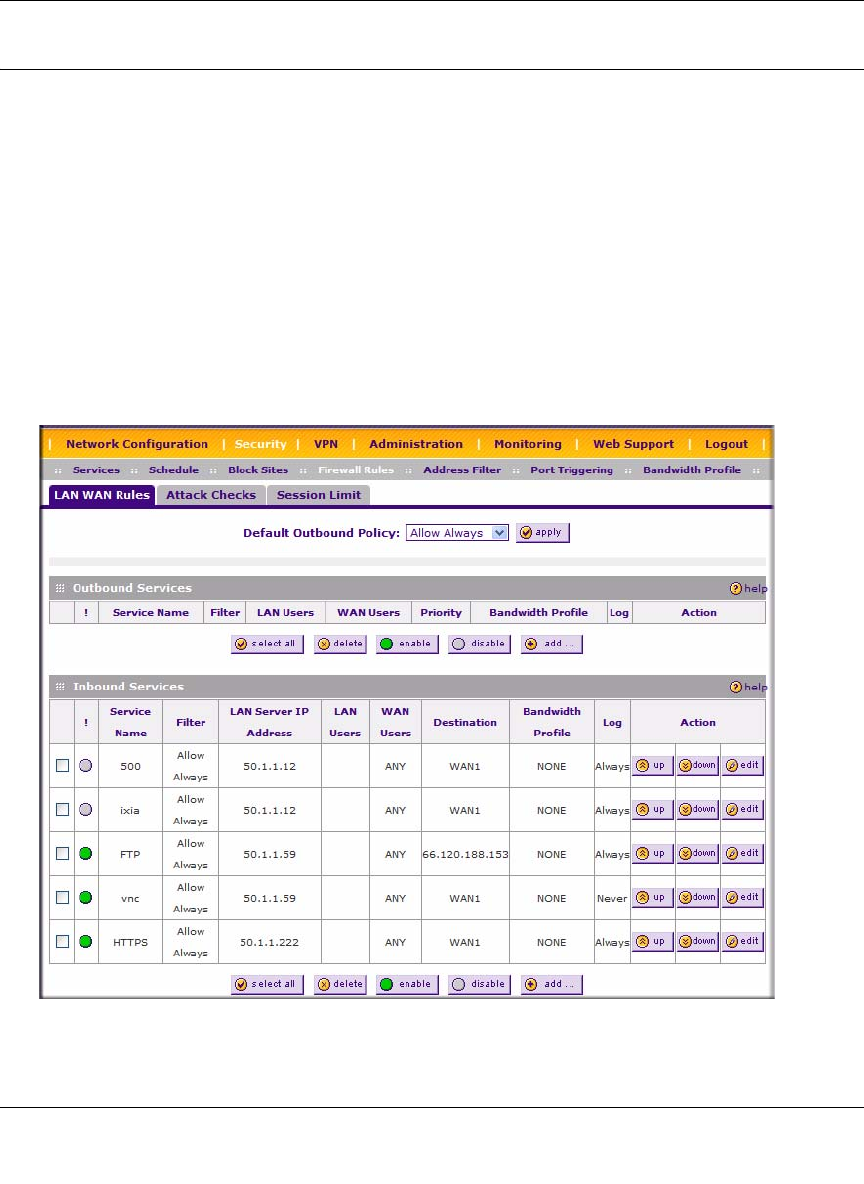Open the Security menu

pos(261,444)
